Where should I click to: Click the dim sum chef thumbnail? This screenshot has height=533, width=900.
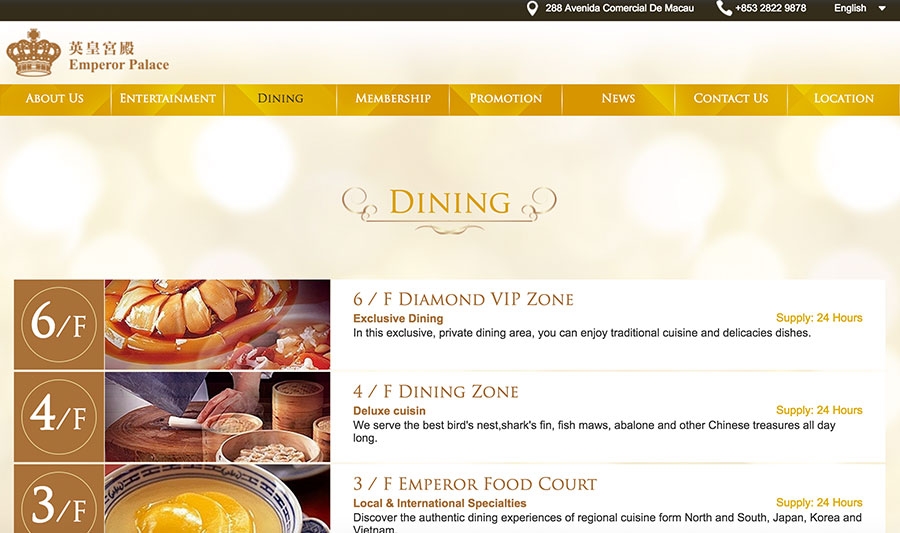click(x=218, y=417)
